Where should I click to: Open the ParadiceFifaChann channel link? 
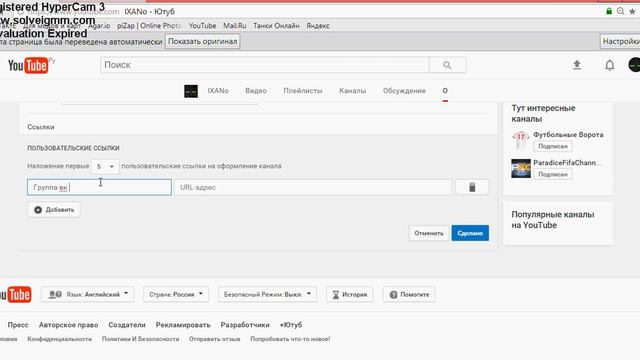click(x=567, y=162)
